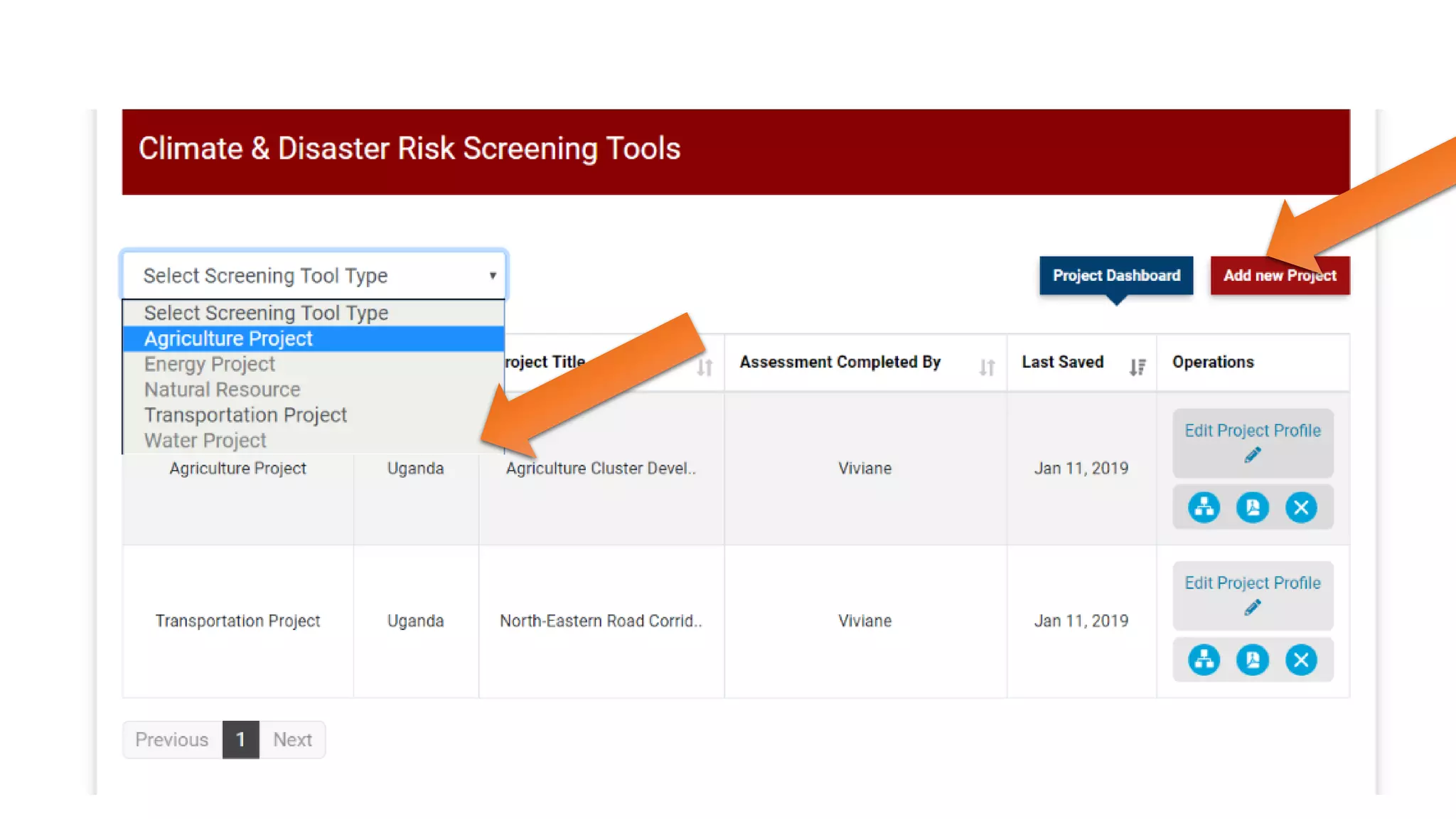Open the Select Screening Tool Type dropdown
The width and height of the screenshot is (1456, 819).
314,275
